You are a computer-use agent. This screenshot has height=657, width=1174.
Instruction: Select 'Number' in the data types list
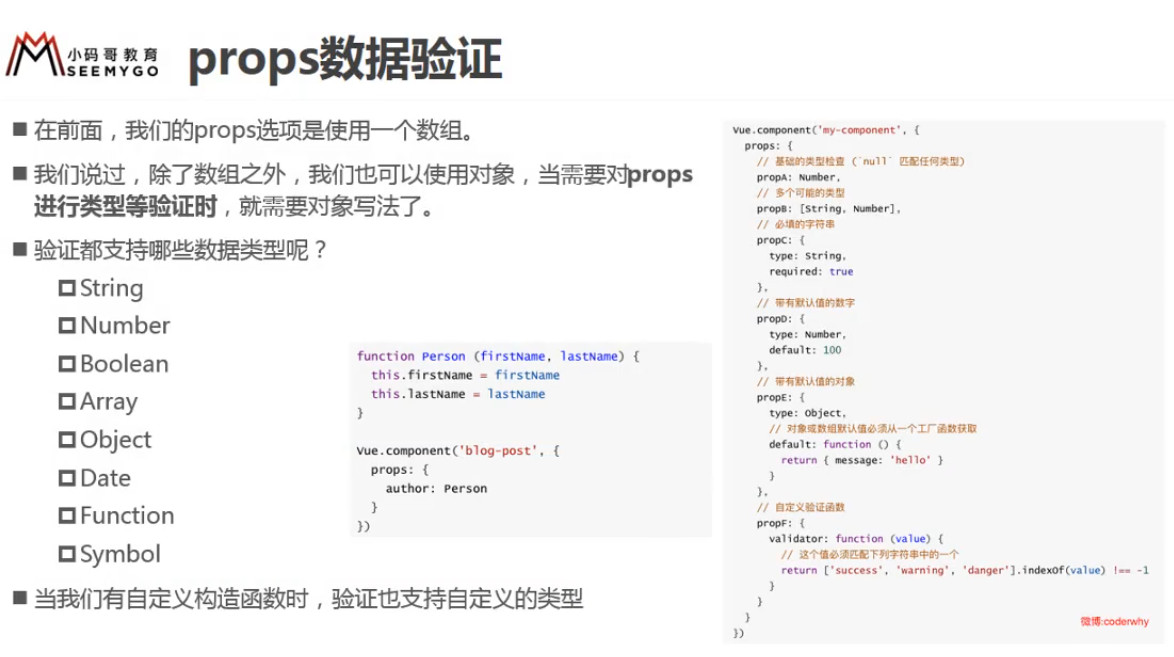pyautogui.click(x=125, y=325)
